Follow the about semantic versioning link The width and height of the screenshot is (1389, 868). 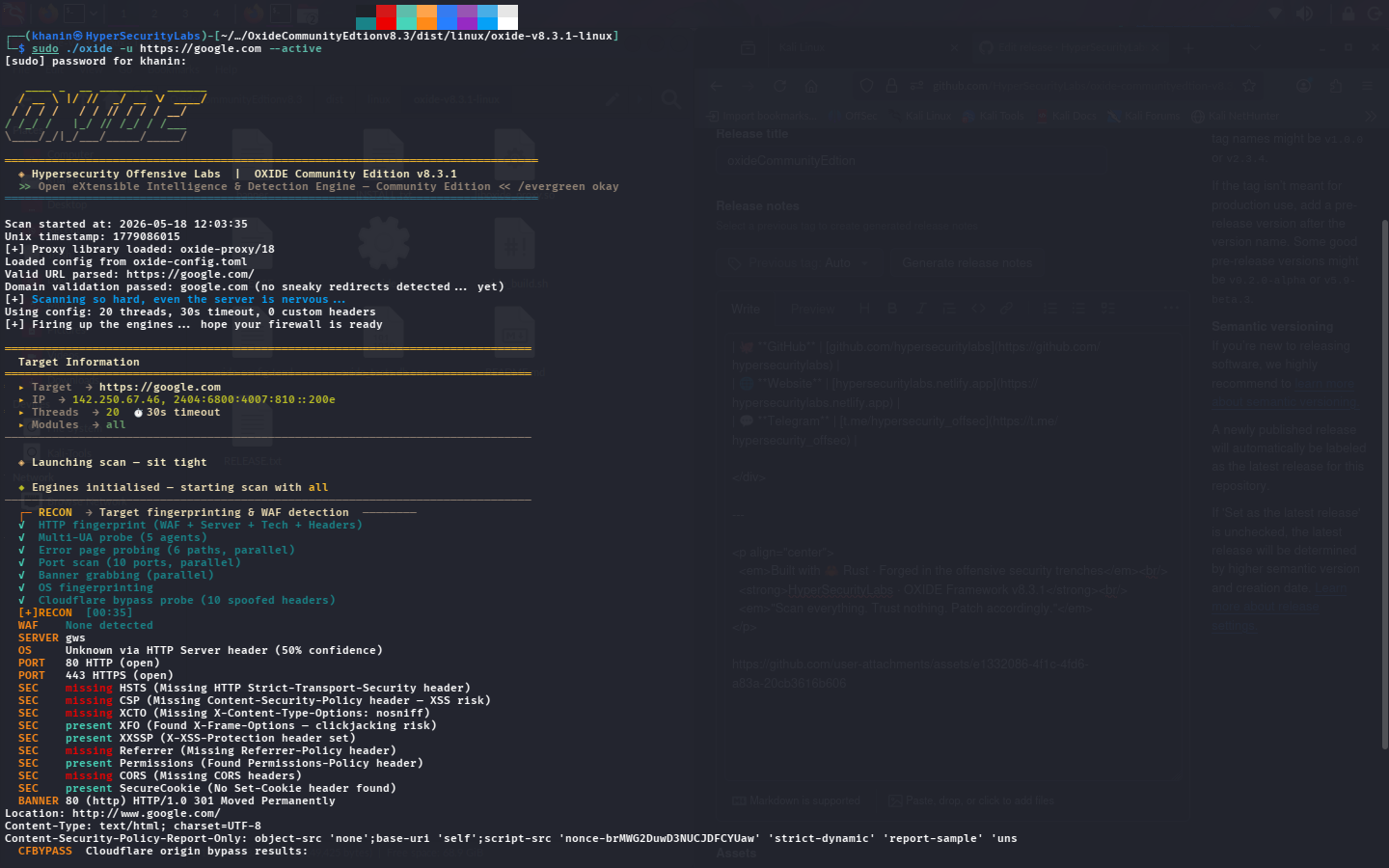[1284, 393]
